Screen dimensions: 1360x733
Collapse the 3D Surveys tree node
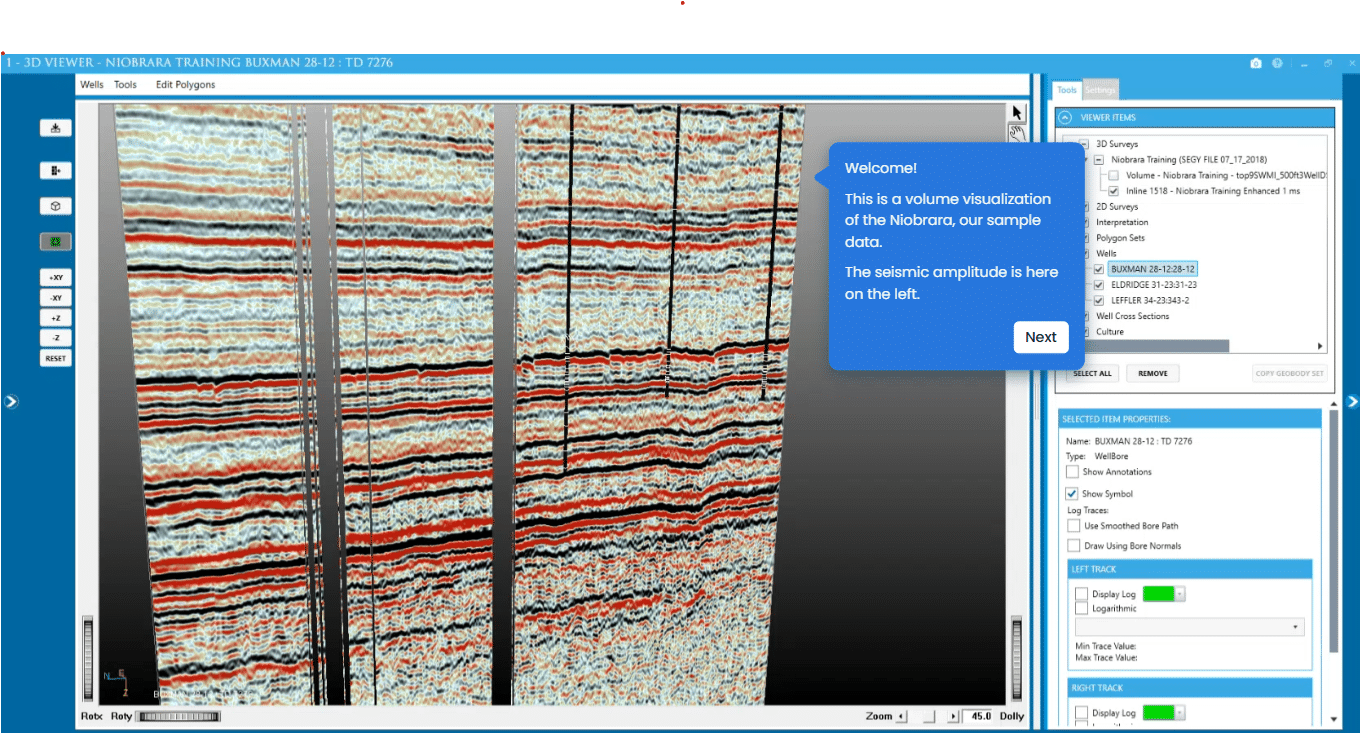(x=1083, y=144)
